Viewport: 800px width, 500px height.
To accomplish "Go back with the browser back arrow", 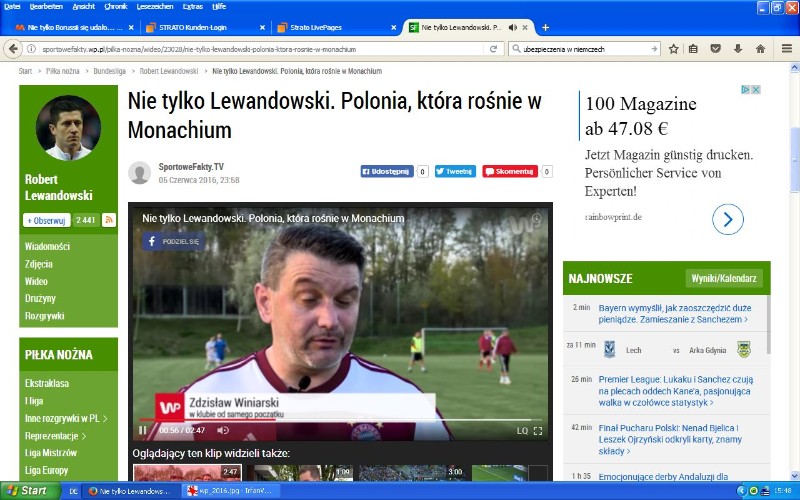I will click(13, 49).
